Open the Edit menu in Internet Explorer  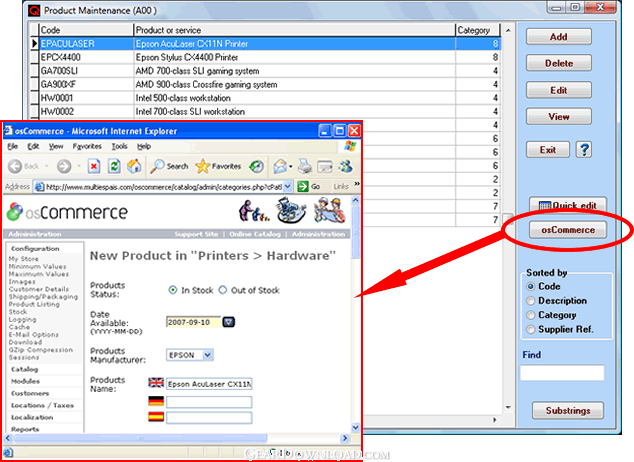tap(33, 146)
